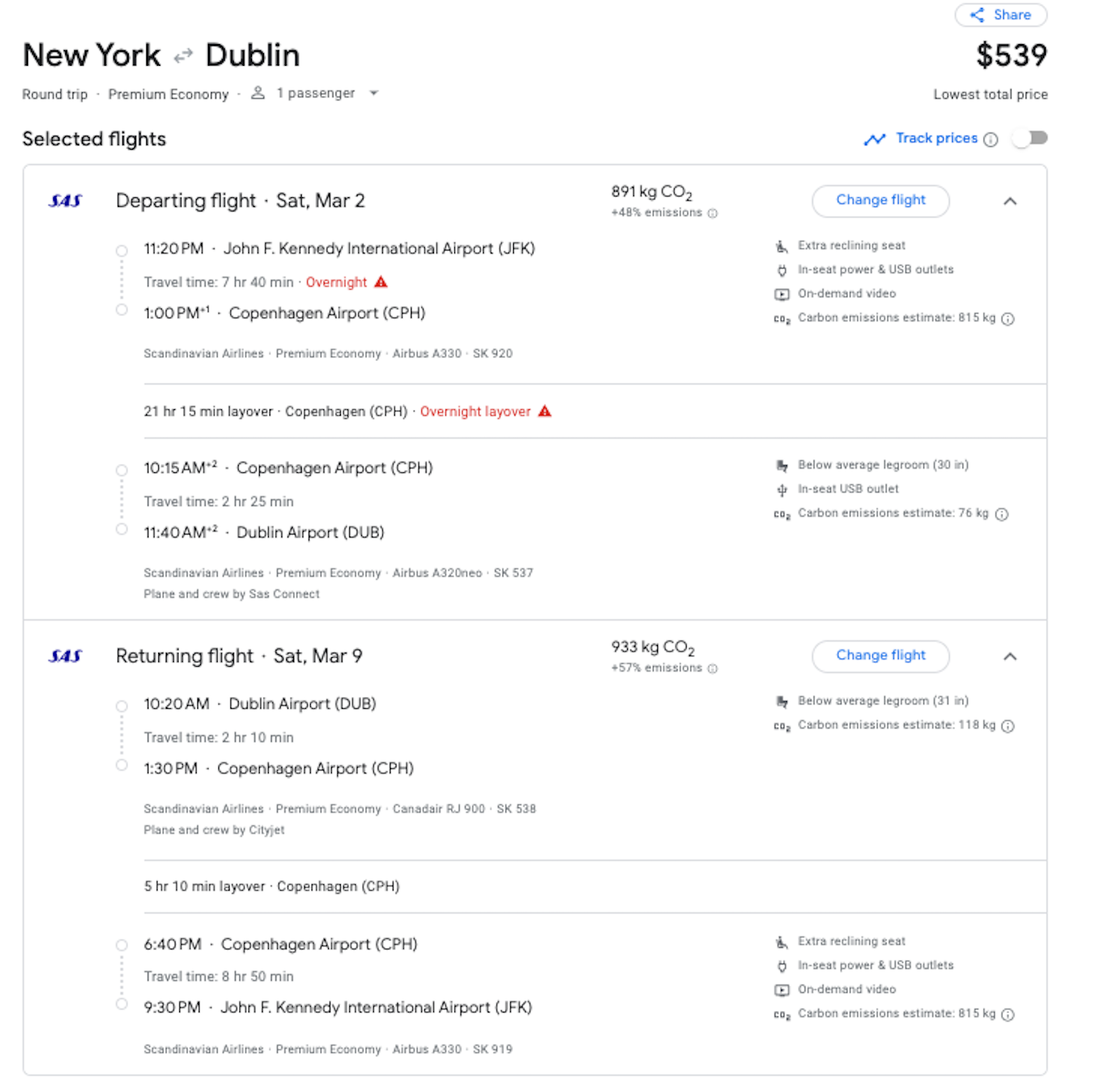Click the Round trip label
Screen dimensions: 1120x1088
click(x=55, y=94)
